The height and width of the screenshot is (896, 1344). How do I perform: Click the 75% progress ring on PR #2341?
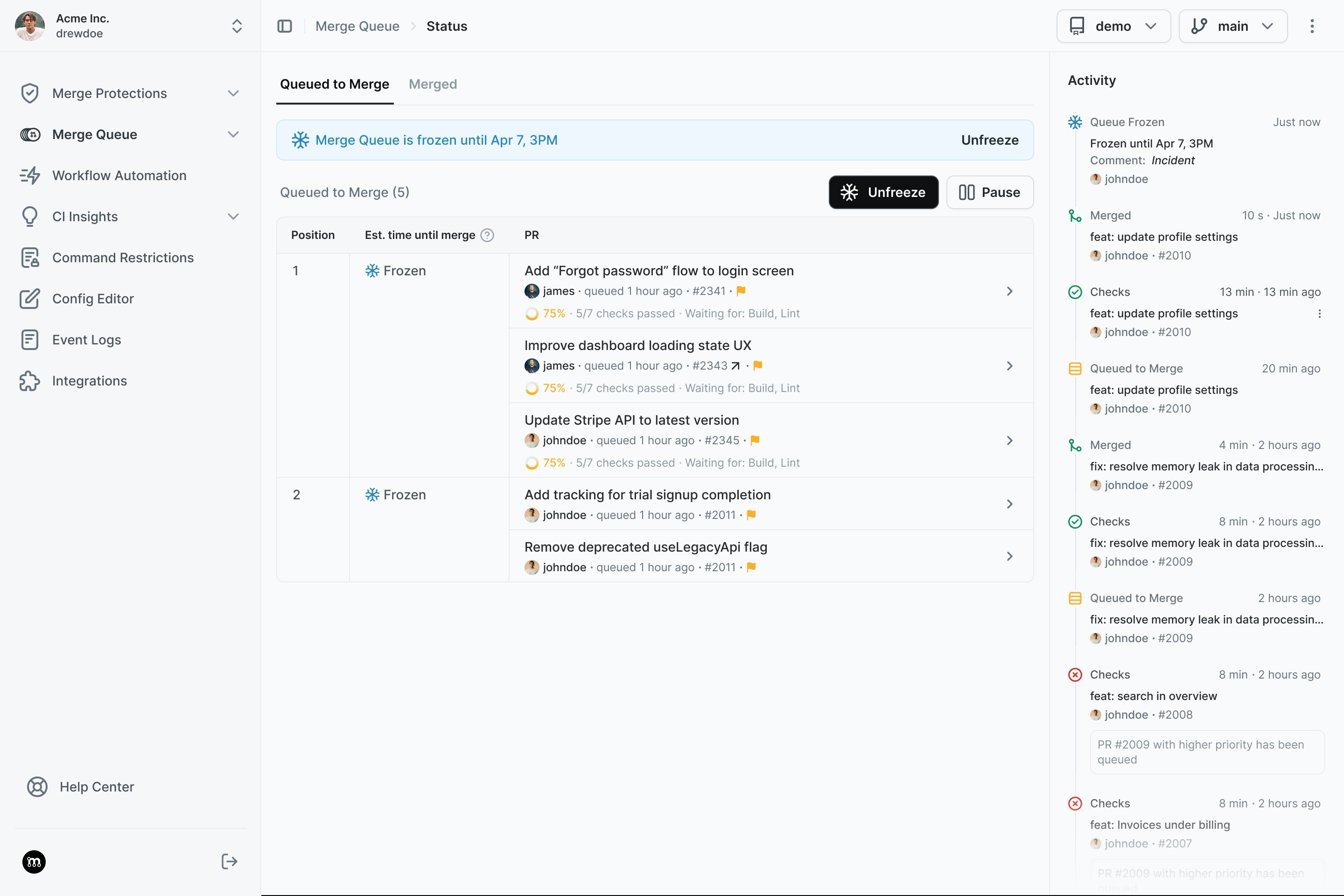532,314
